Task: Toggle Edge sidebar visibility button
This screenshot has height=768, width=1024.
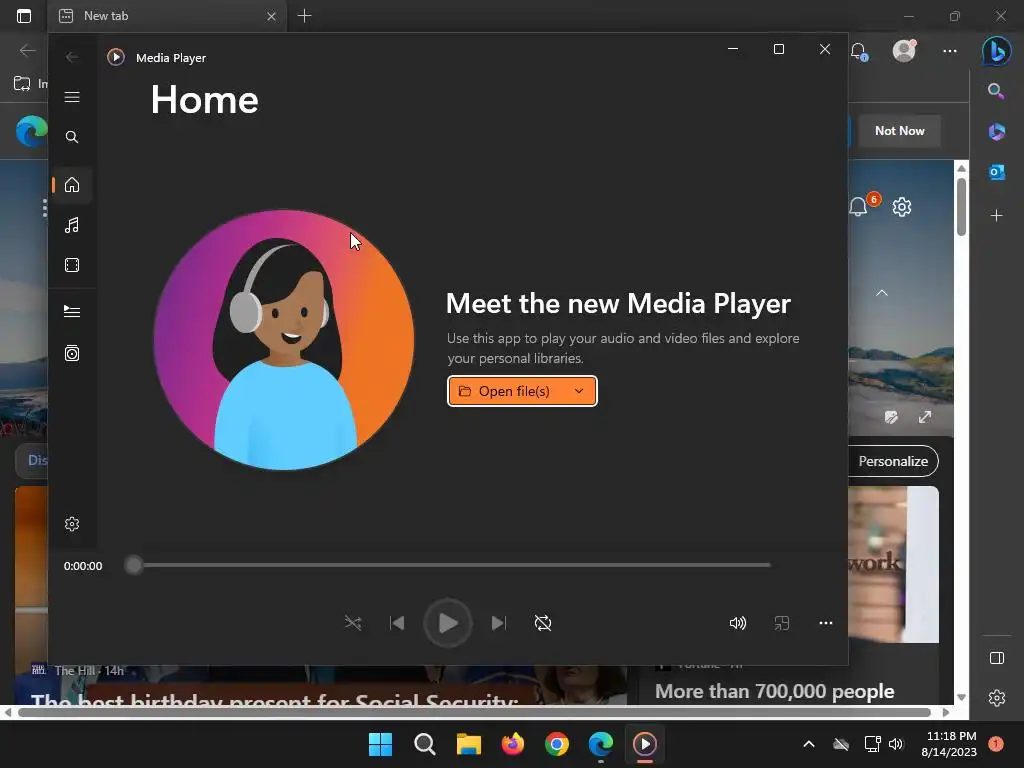Action: click(997, 658)
